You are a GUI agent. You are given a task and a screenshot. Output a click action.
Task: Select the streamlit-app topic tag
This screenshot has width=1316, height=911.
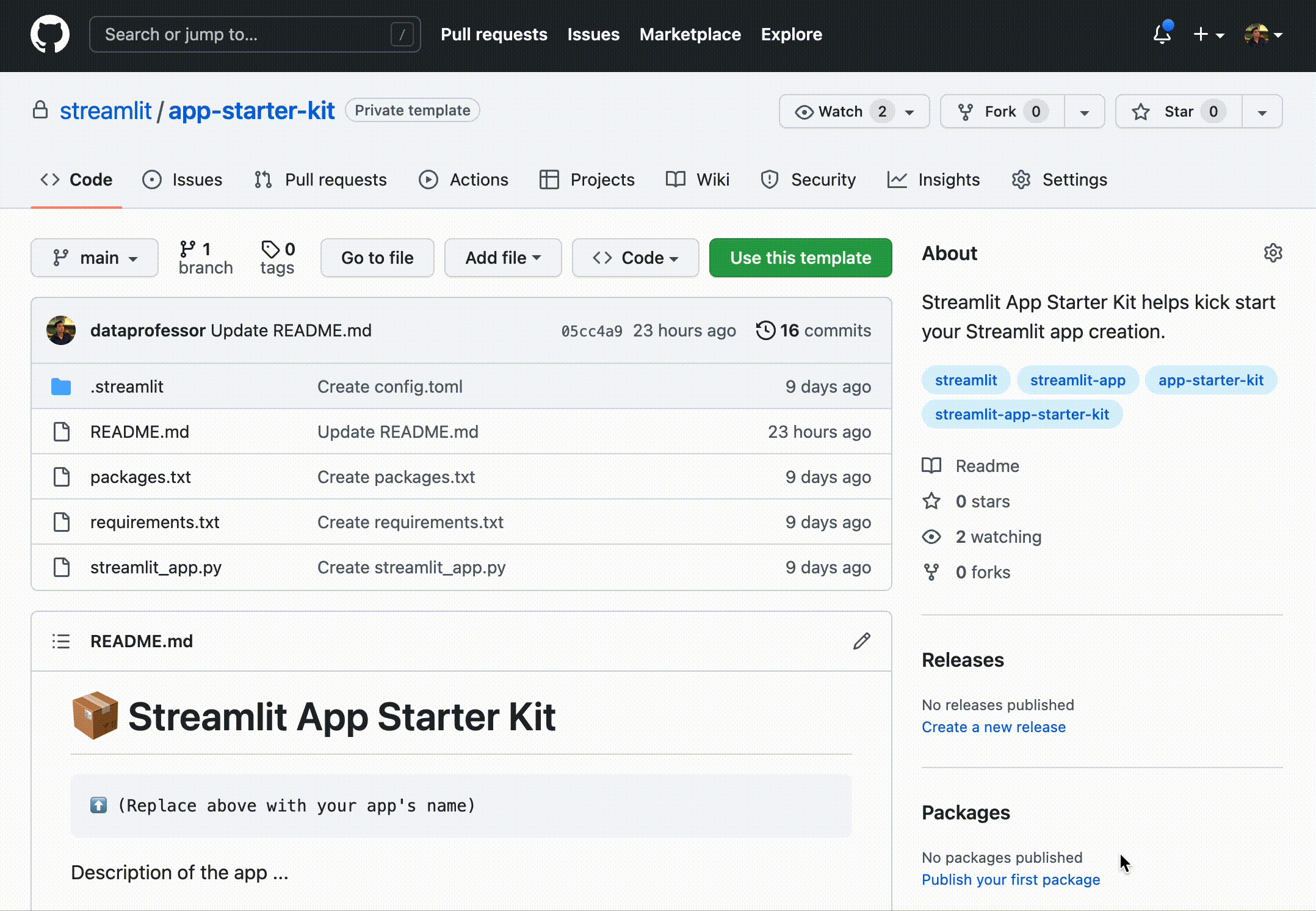(1078, 380)
